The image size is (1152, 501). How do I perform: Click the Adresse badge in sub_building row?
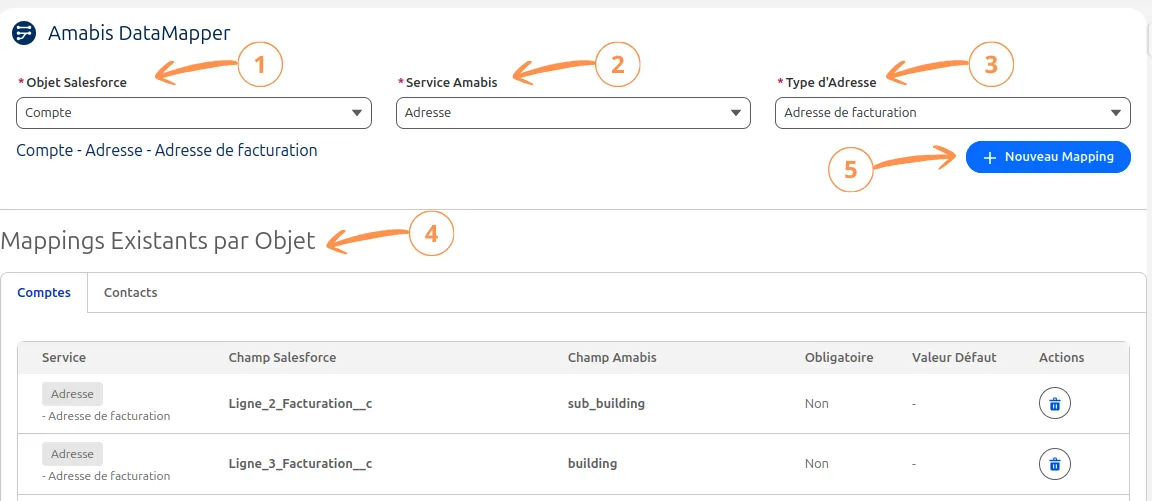[x=72, y=394]
